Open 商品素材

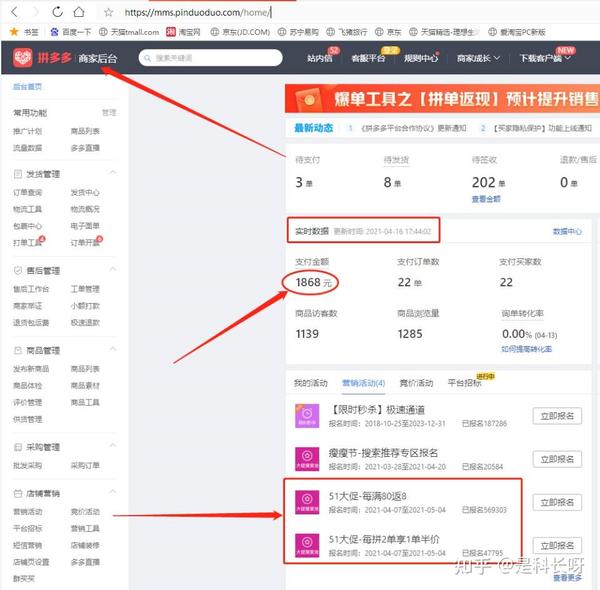[x=85, y=385]
